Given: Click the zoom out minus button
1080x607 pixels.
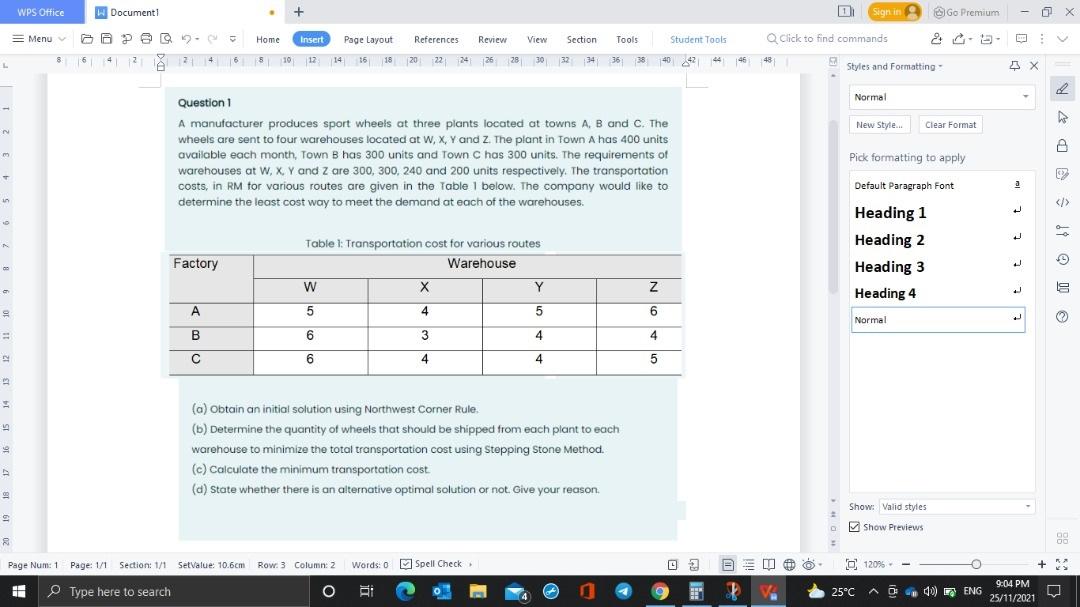Looking at the screenshot, I should [x=906, y=564].
